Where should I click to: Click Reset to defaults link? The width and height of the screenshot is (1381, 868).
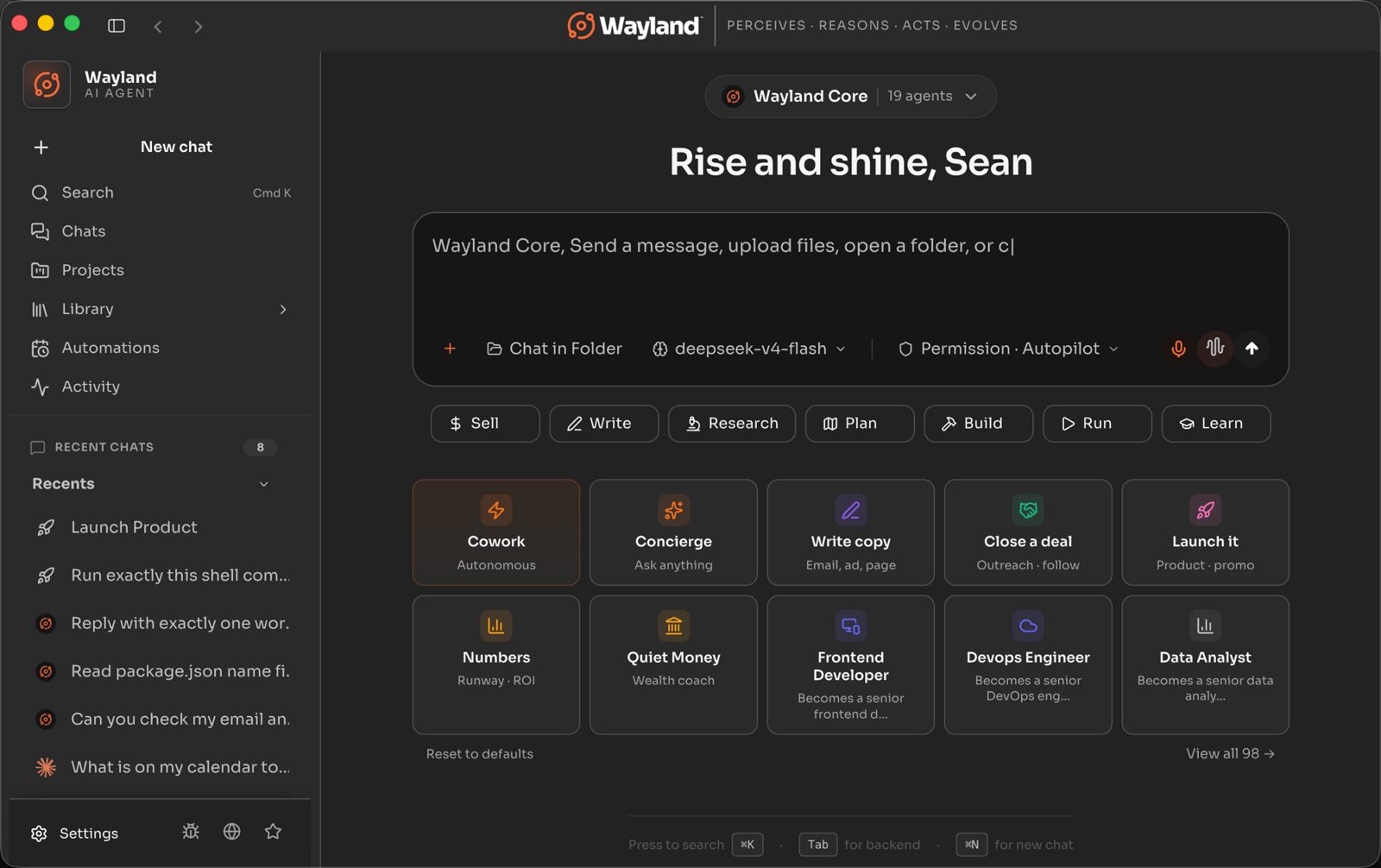(480, 754)
